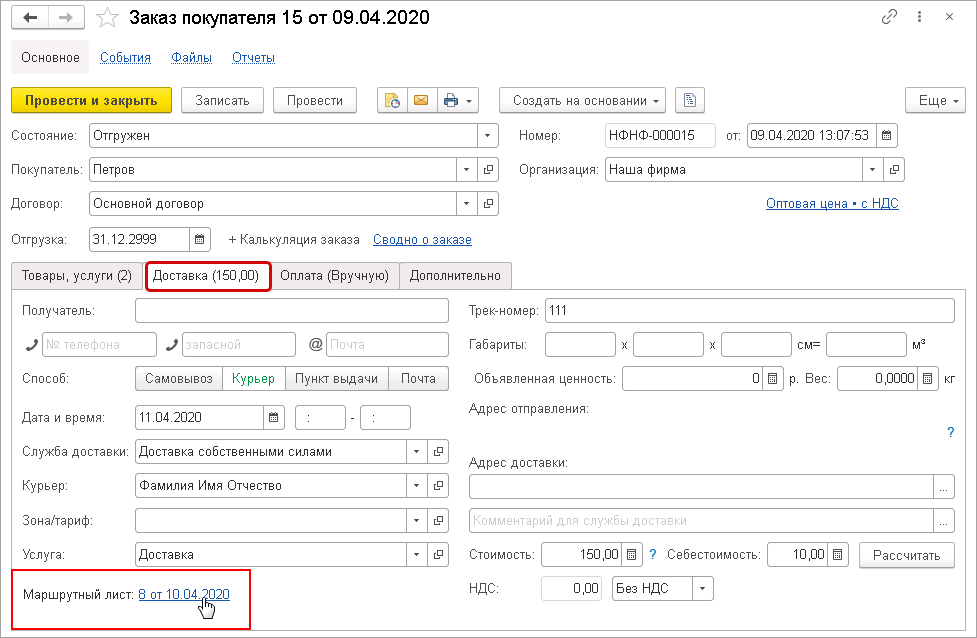Click the copy link icon in title bar
The height and width of the screenshot is (638, 977).
tap(889, 18)
